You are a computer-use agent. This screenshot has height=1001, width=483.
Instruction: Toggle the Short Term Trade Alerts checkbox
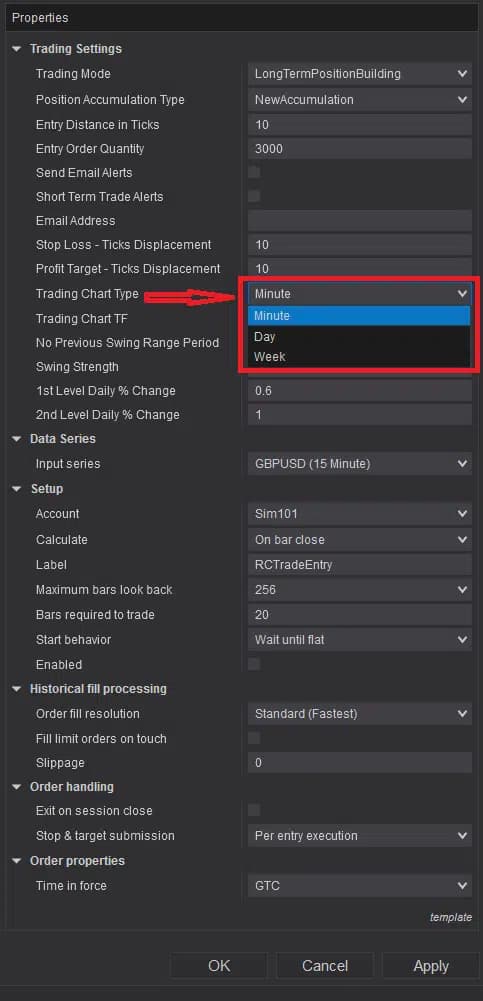coord(254,196)
